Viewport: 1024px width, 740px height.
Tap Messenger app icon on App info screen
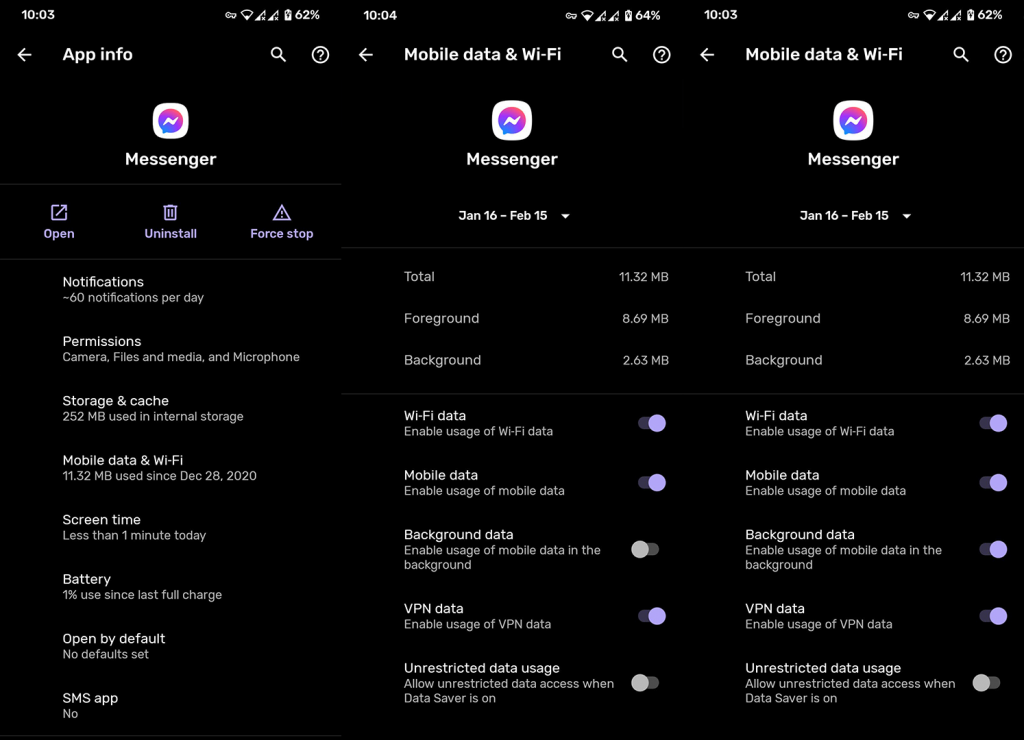[x=170, y=121]
